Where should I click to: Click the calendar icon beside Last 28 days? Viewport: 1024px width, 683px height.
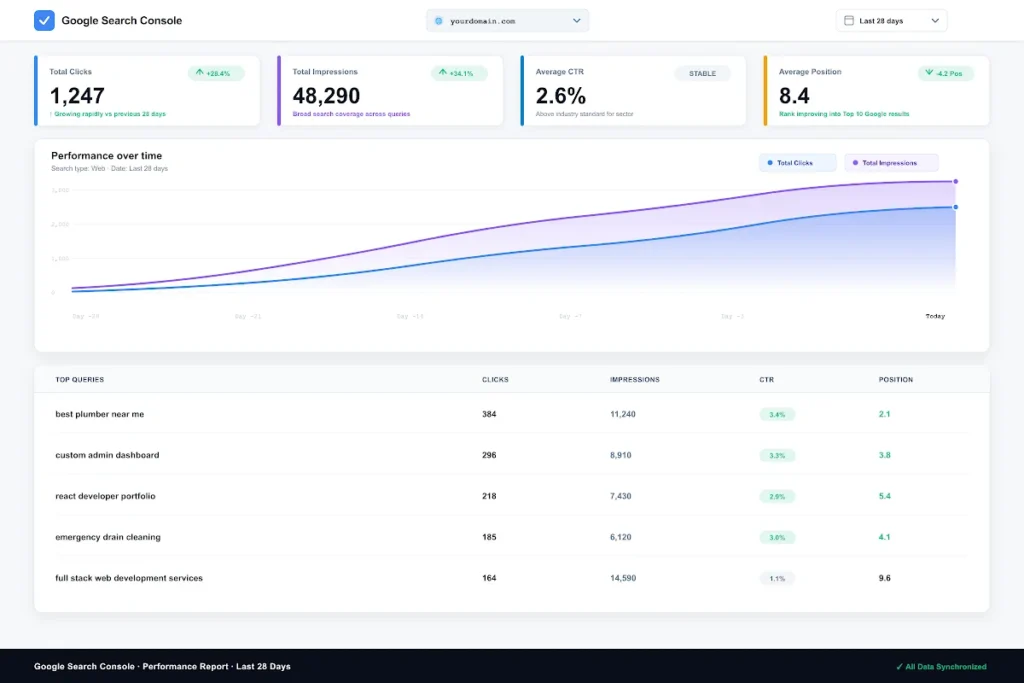pyautogui.click(x=849, y=20)
